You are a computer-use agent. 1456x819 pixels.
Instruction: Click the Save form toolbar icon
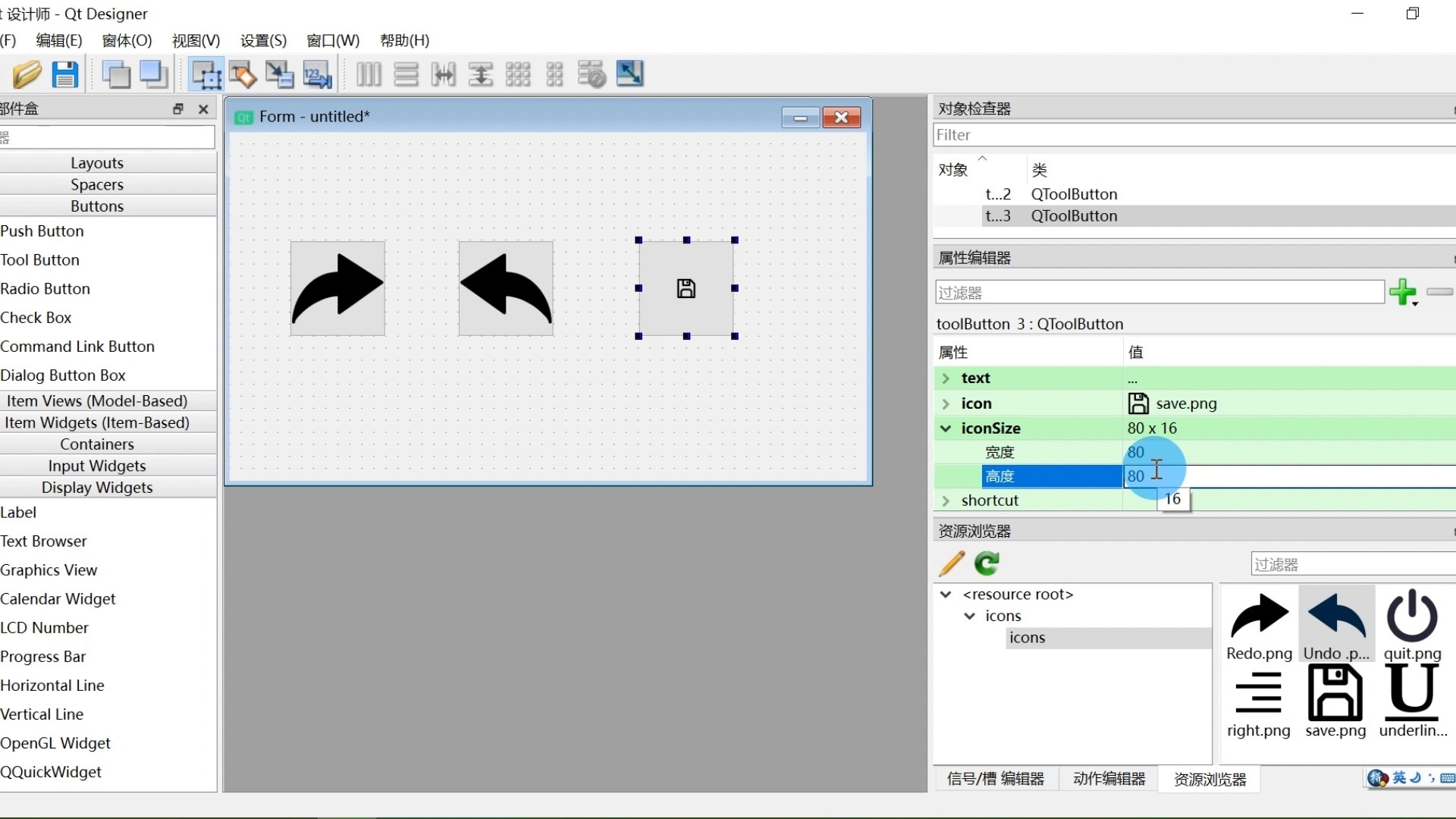click(x=65, y=74)
